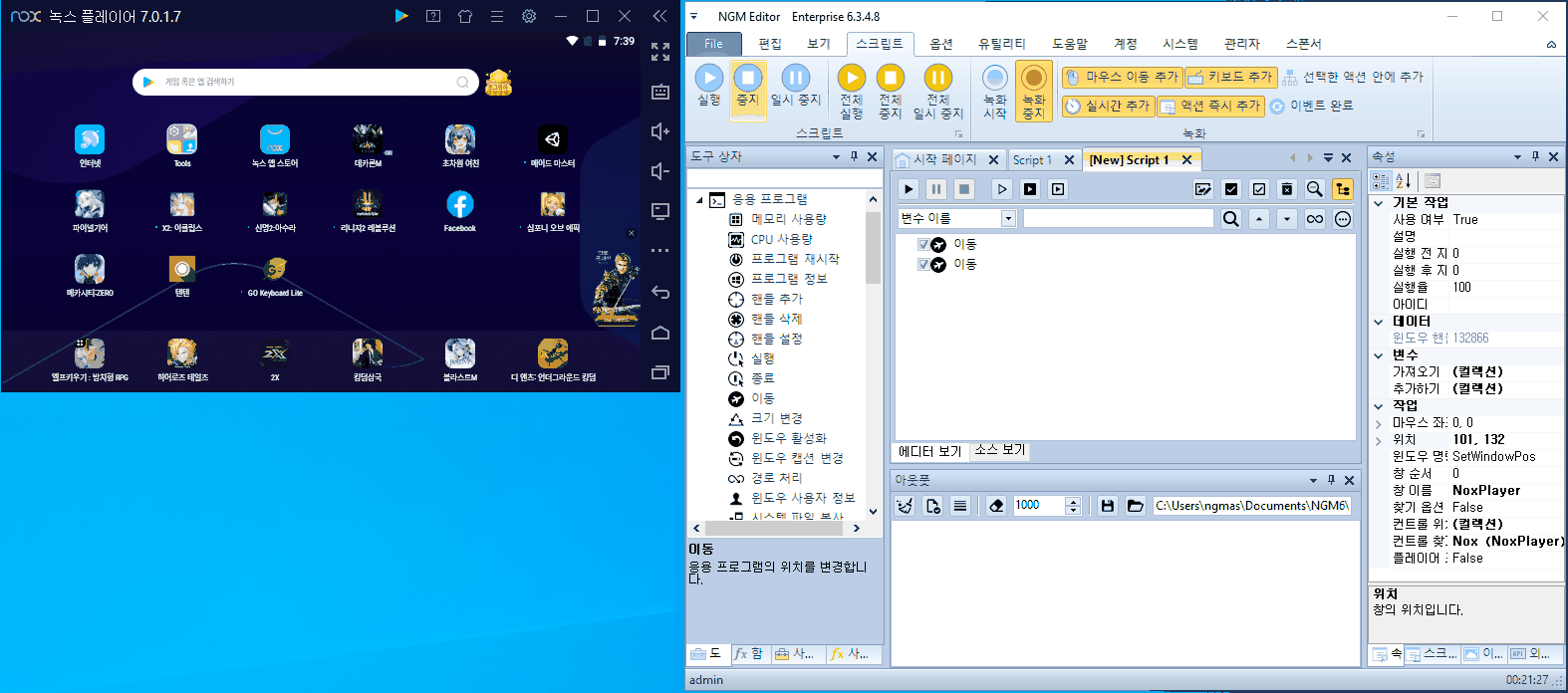Image resolution: width=1568 pixels, height=693 pixels.
Task: Toggle the checkbox of the first 이동 action
Action: [923, 244]
